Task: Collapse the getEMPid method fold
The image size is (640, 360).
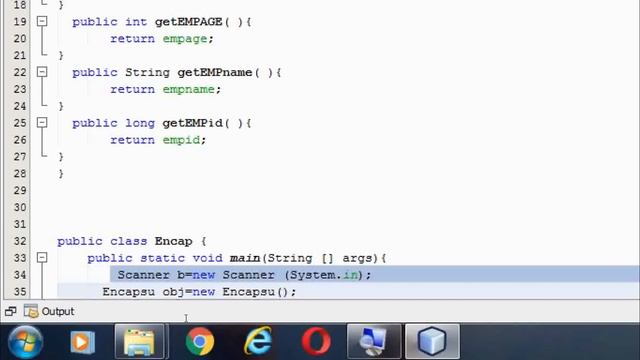Action: [x=42, y=123]
